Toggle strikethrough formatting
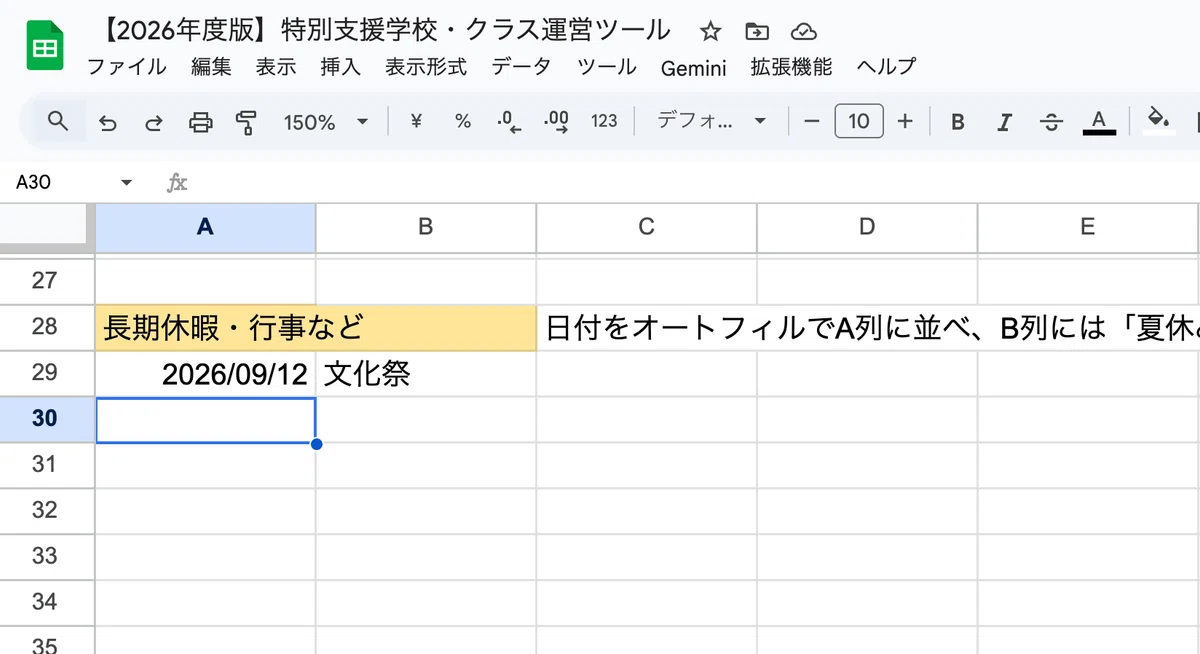 pos(1051,122)
